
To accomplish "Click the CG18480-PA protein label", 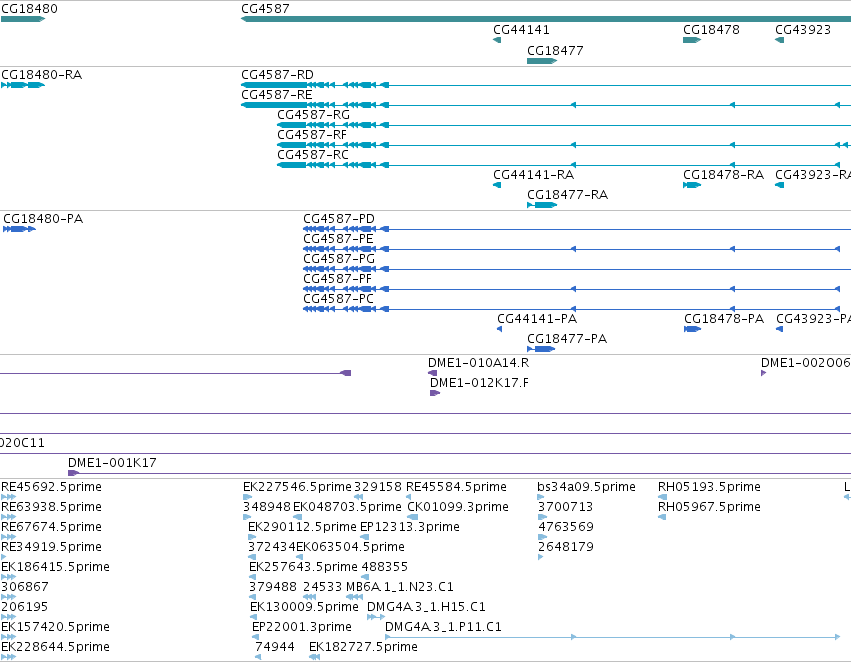I will tap(43, 219).
